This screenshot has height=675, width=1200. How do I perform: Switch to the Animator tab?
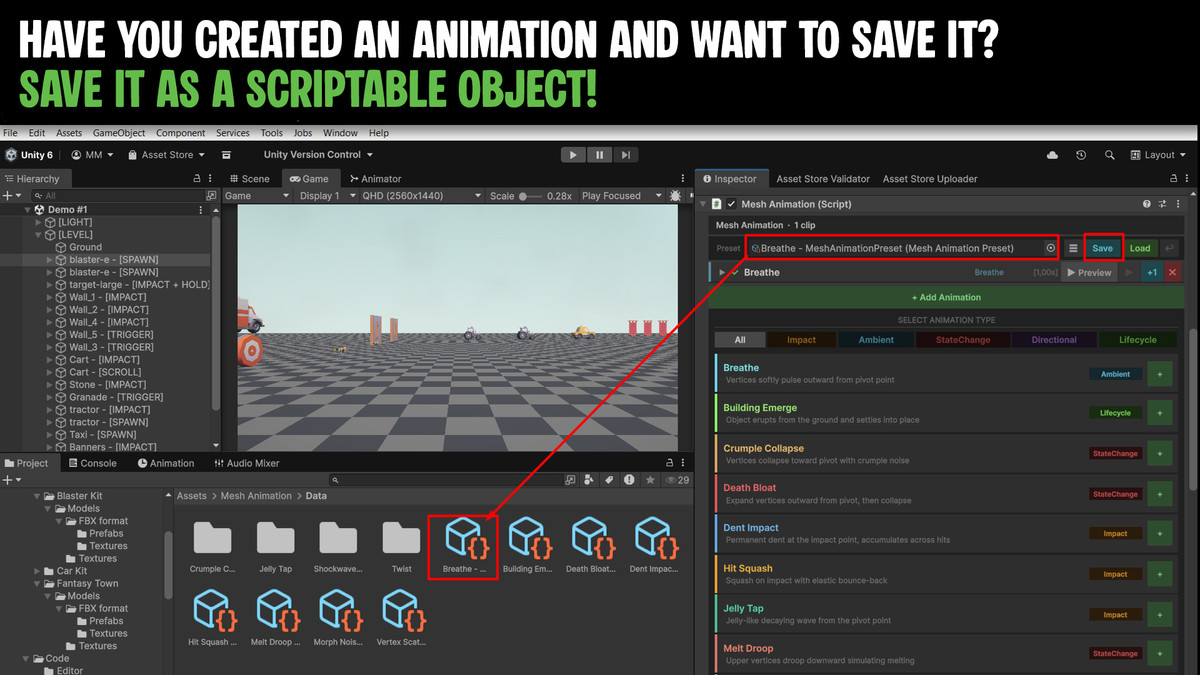click(374, 179)
